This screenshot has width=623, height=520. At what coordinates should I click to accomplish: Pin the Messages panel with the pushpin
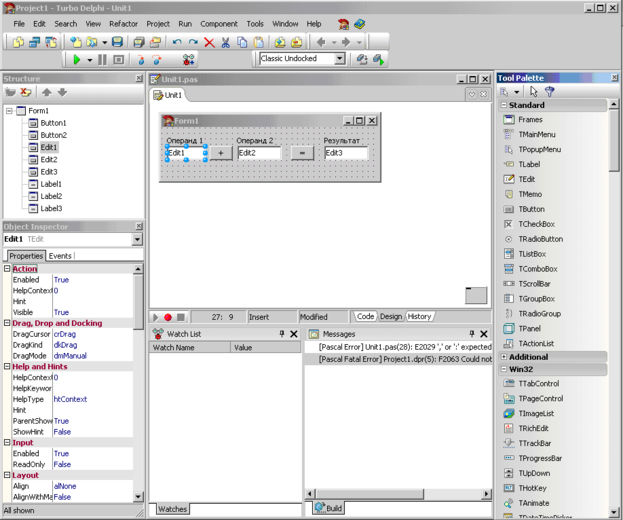click(472, 334)
